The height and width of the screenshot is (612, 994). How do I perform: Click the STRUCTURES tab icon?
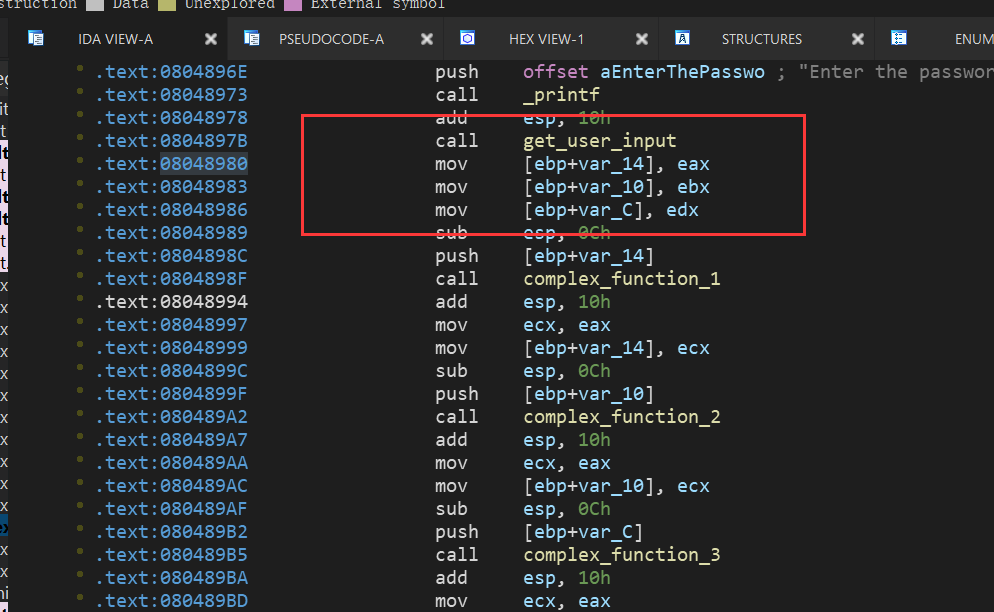682,38
